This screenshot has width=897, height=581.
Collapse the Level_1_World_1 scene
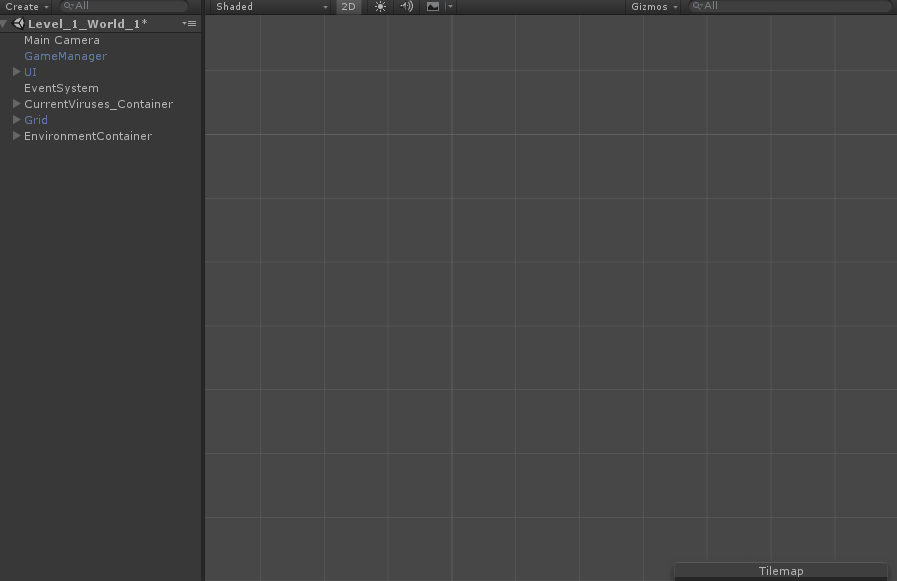[x=4, y=23]
